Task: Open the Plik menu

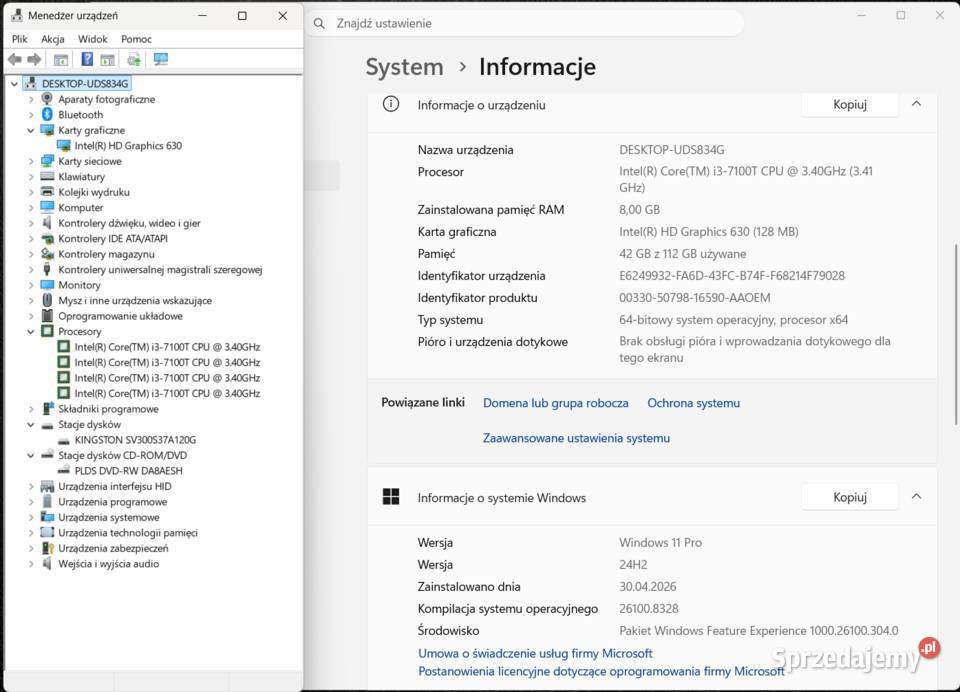Action: click(20, 39)
